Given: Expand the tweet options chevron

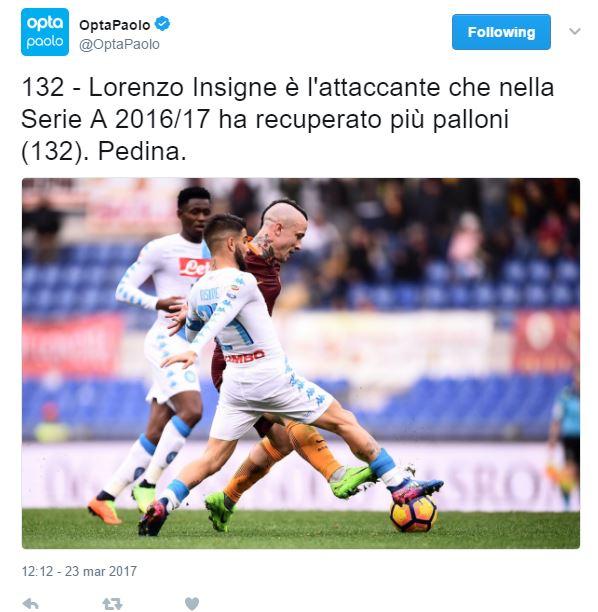Looking at the screenshot, I should point(575,31).
